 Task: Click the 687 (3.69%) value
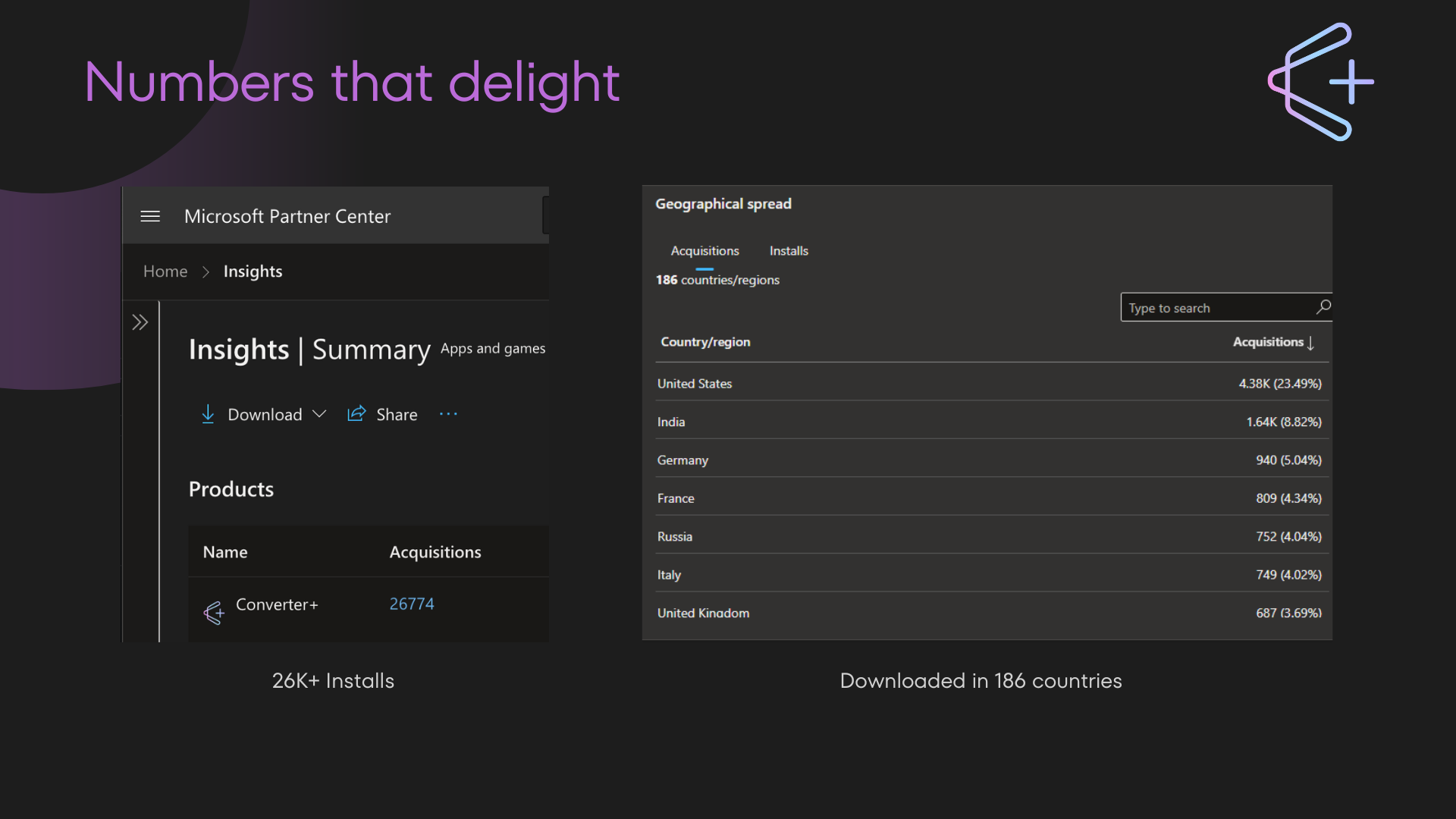[x=1288, y=613]
